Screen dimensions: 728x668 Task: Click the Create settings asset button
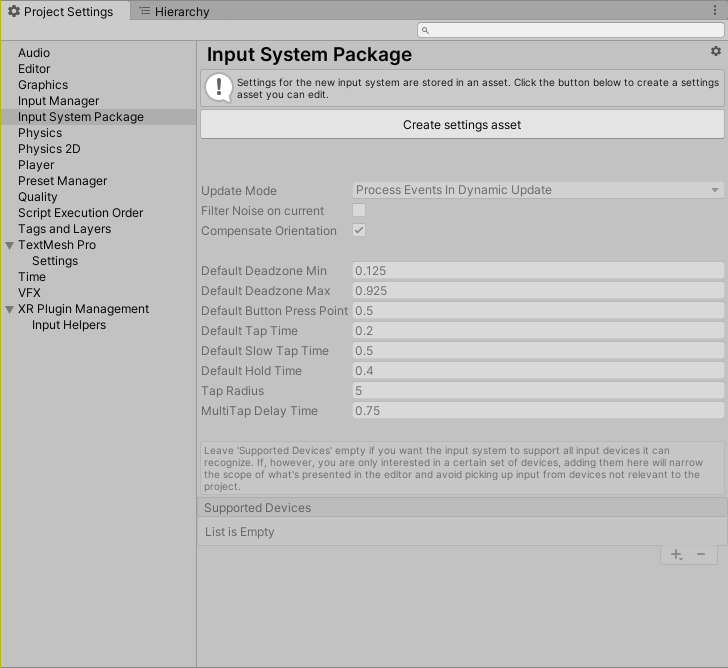click(x=462, y=124)
